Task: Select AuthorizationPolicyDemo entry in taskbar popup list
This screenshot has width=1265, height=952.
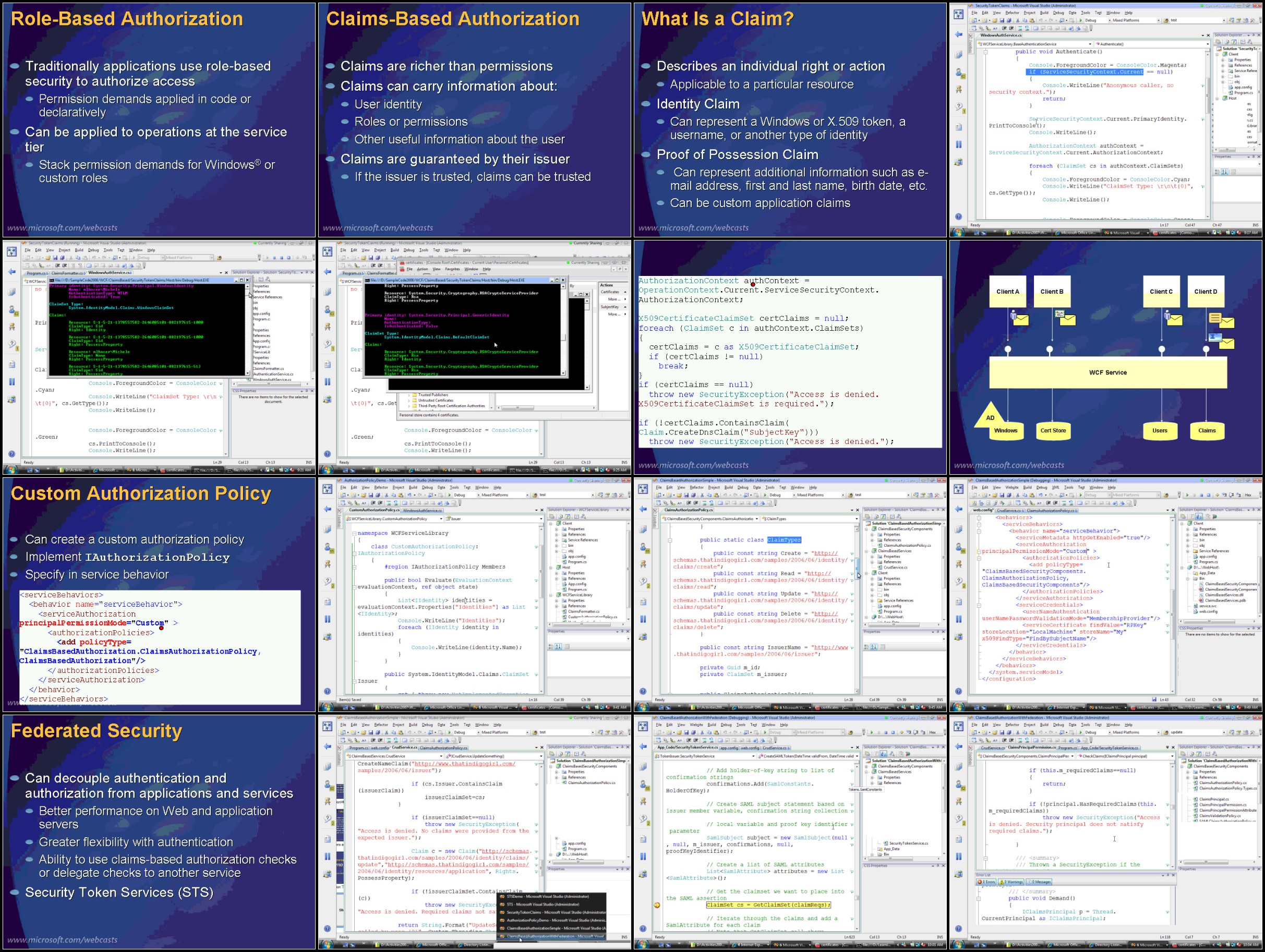Action: [x=552, y=920]
